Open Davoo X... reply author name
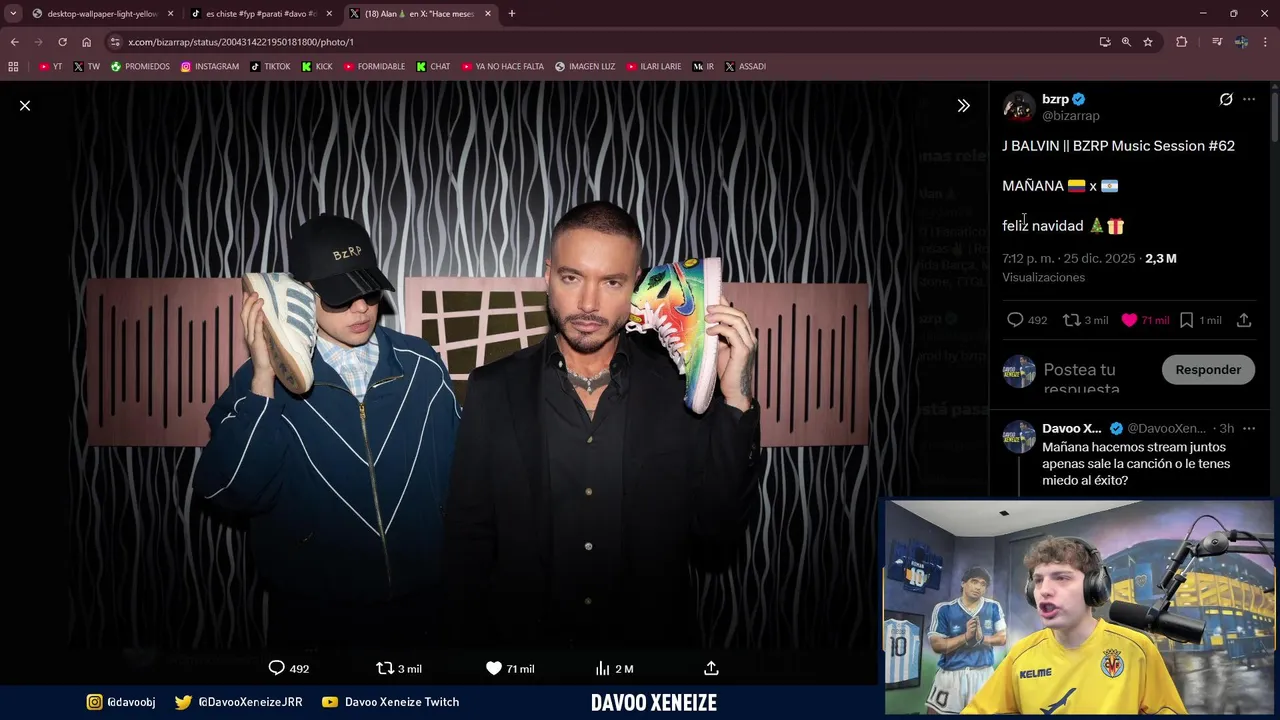 pyautogui.click(x=1072, y=428)
